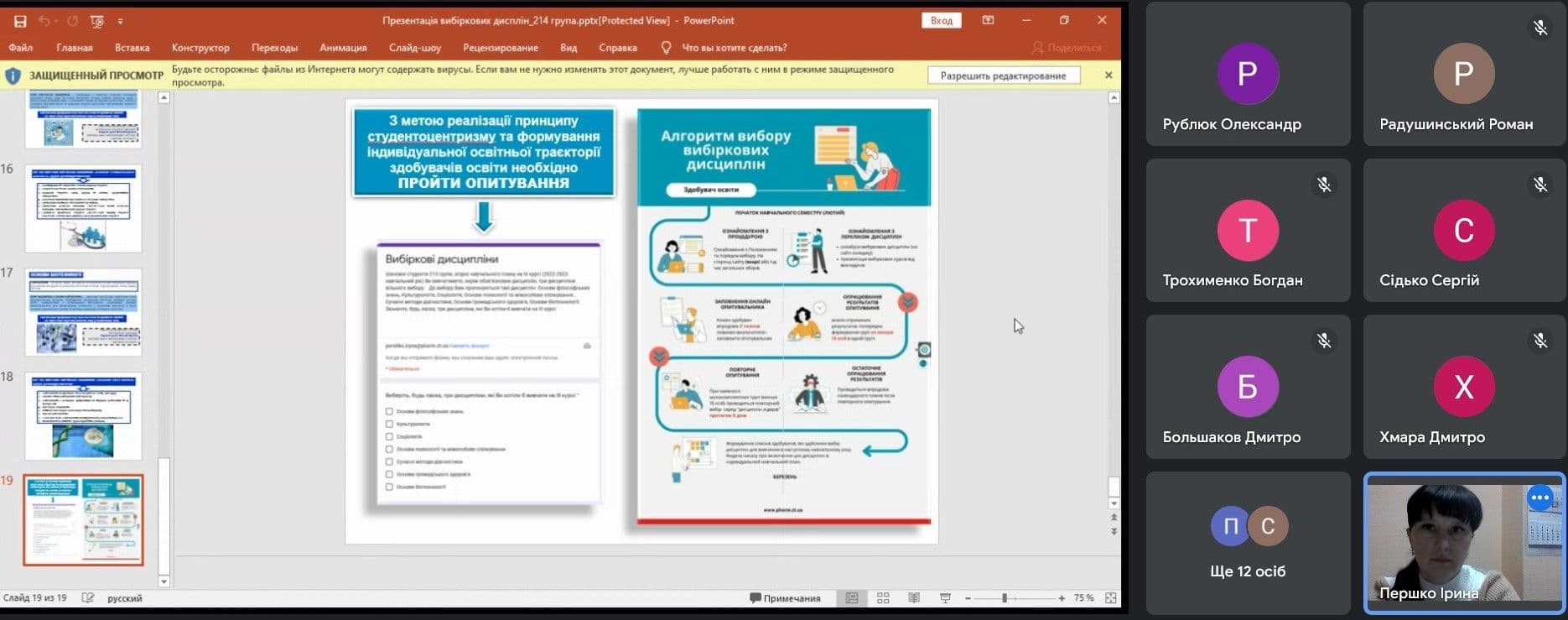The width and height of the screenshot is (1568, 620).
Task: Click the 'Что вы хотите сделать?' search field
Action: point(735,48)
